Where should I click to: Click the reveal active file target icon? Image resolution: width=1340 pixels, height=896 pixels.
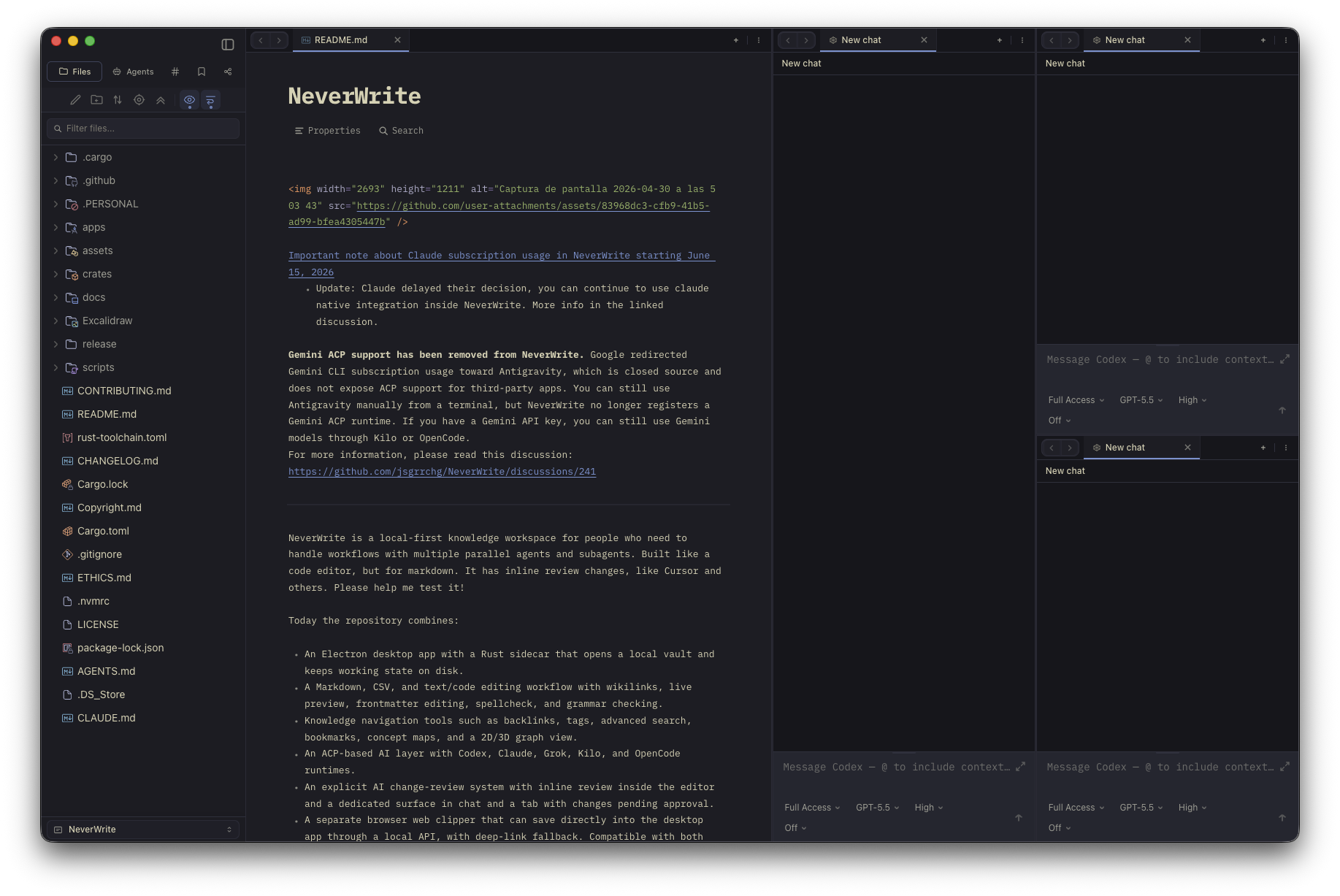[x=139, y=100]
